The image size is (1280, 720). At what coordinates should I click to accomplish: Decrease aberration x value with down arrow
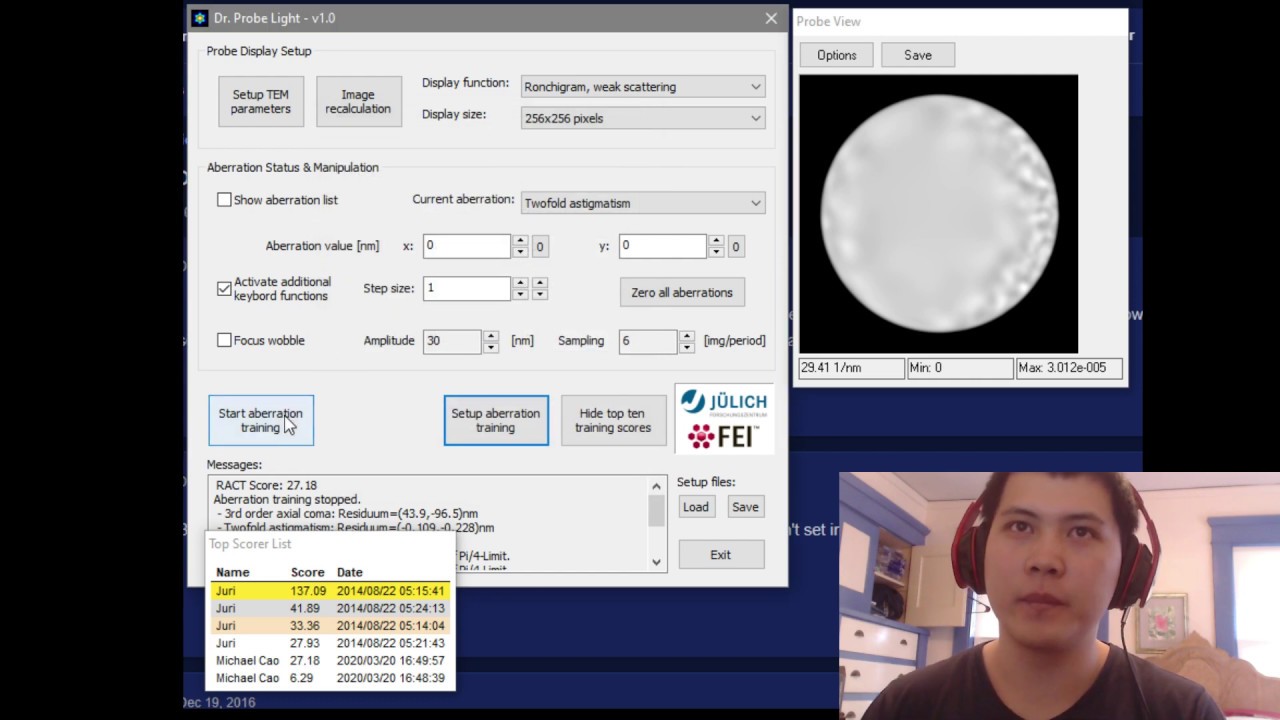point(520,252)
